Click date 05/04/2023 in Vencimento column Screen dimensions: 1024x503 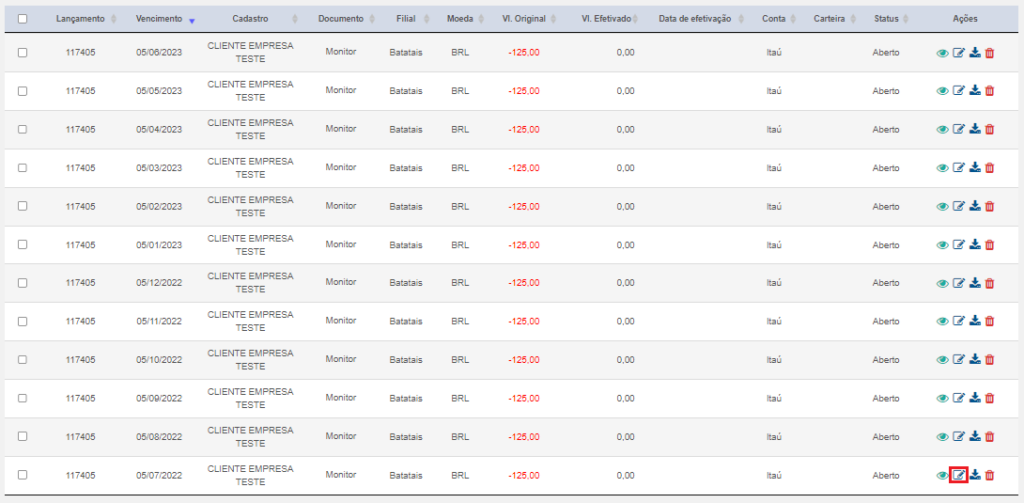(x=159, y=129)
